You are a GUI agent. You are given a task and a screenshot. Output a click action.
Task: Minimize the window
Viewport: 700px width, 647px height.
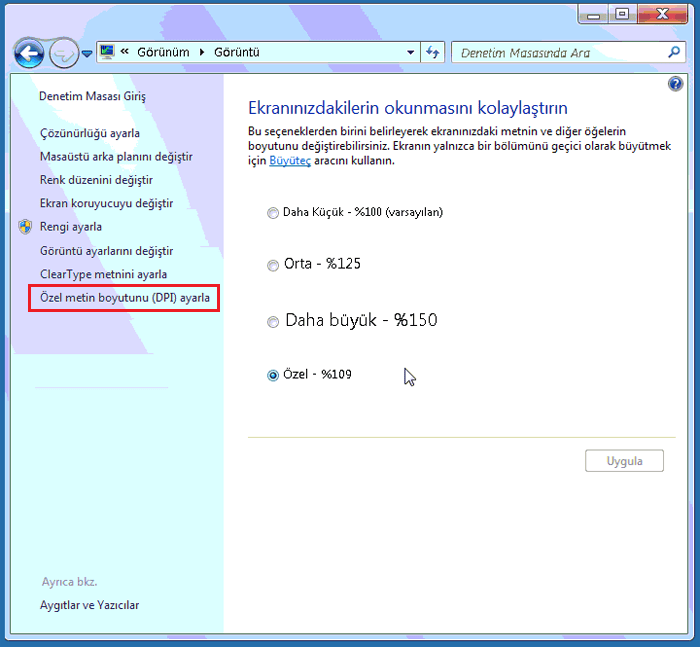pyautogui.click(x=593, y=15)
